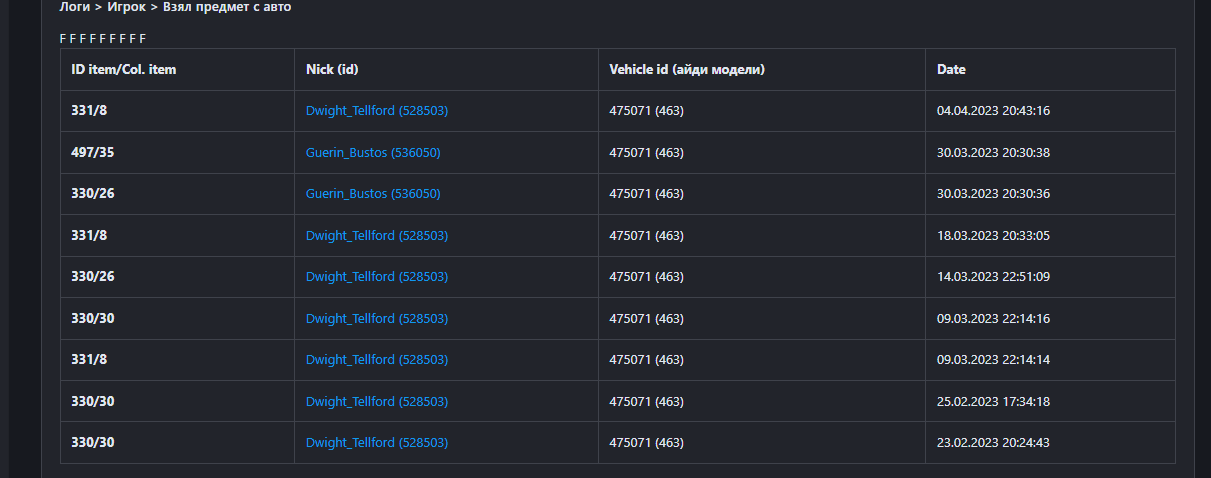Click the Взял предмет с авто breadcrumb

tap(227, 7)
